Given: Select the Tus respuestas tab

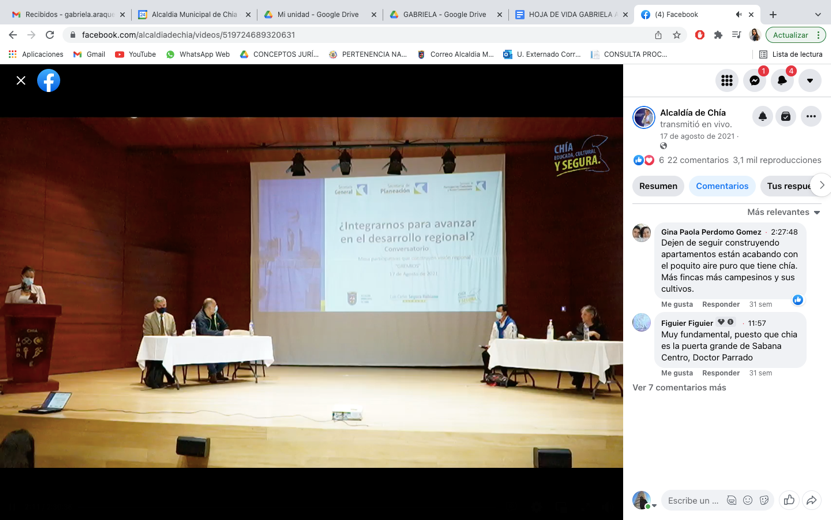Looking at the screenshot, I should point(790,186).
